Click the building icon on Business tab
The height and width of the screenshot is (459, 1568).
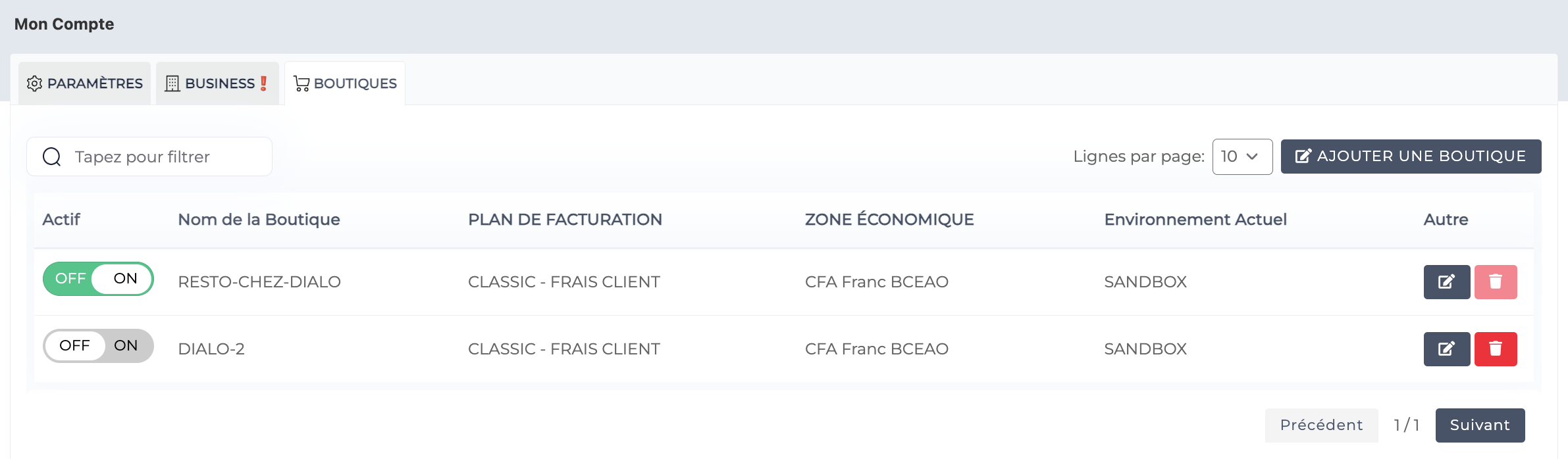coord(172,83)
